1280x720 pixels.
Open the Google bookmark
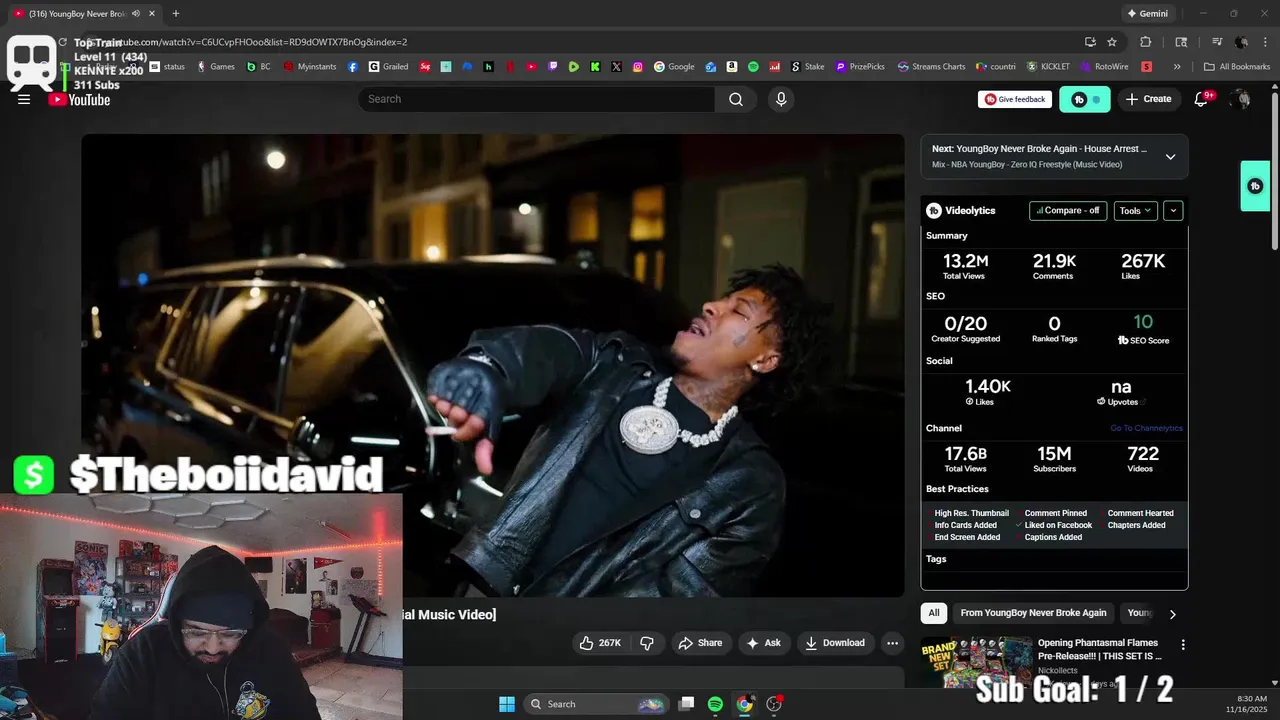pos(674,67)
